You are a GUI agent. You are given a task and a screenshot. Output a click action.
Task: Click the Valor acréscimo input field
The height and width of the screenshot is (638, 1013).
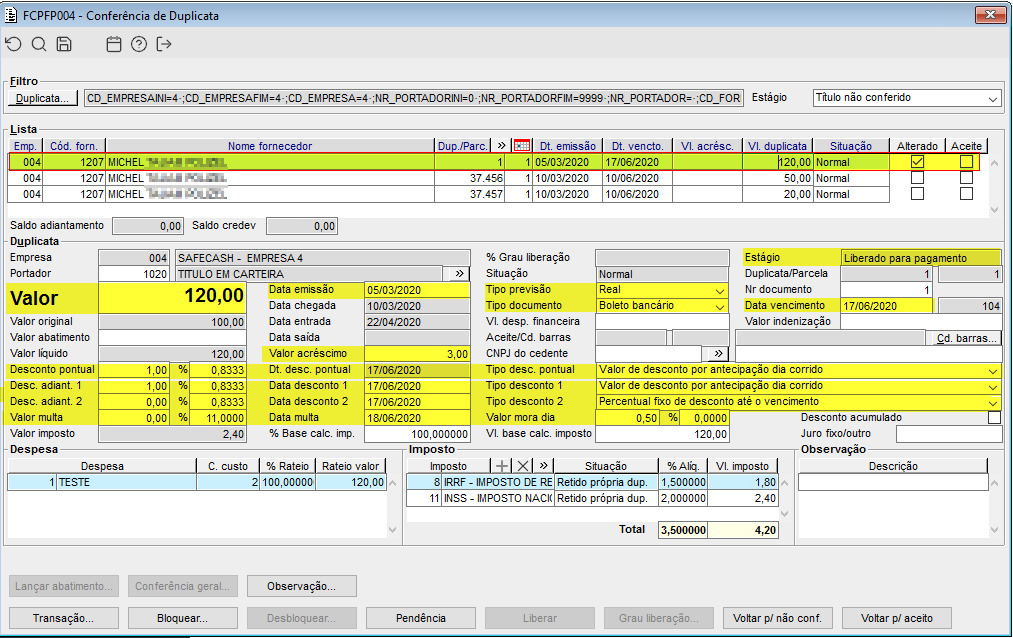pos(417,354)
